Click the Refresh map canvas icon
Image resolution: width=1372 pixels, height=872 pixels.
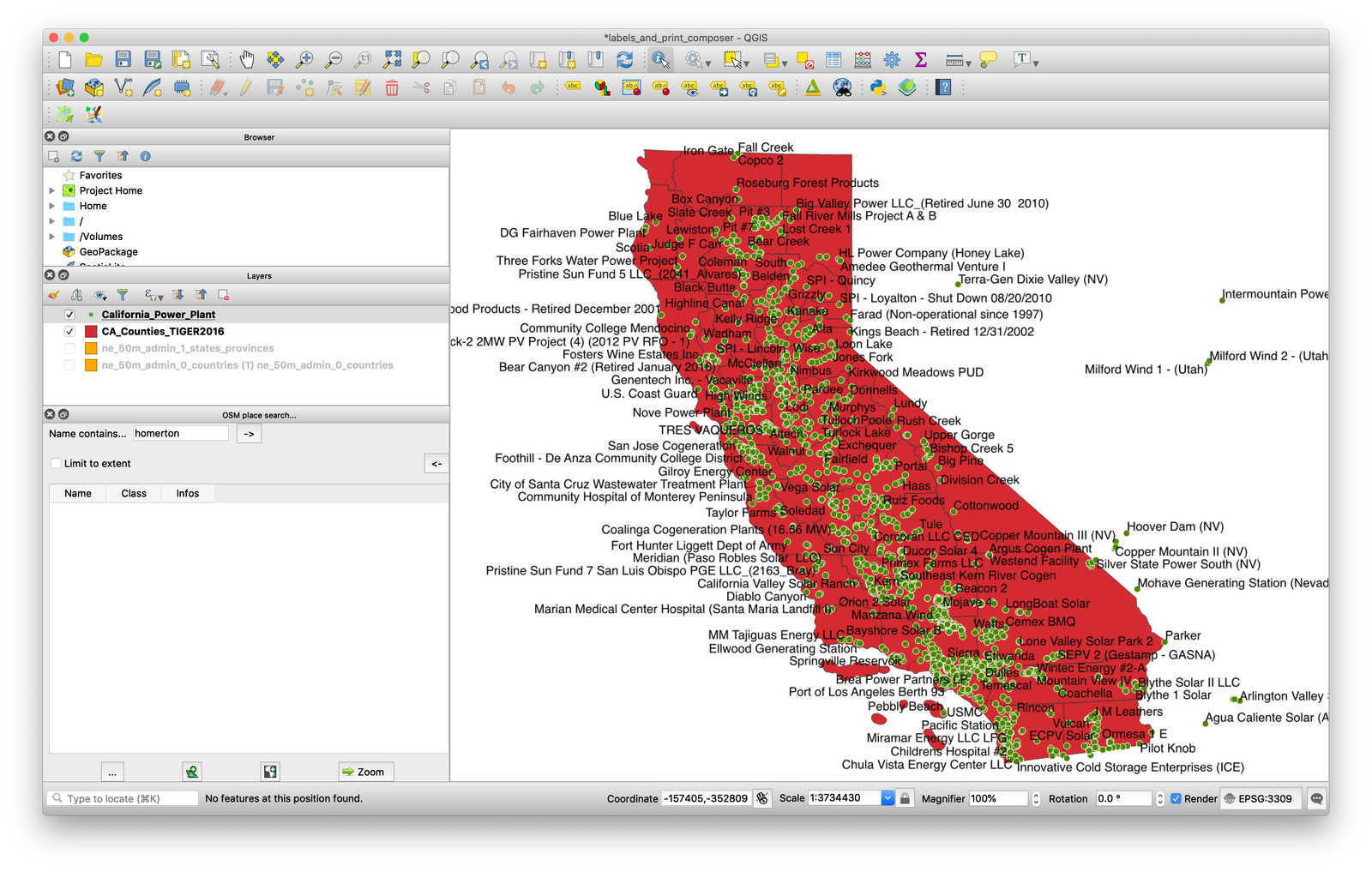pyautogui.click(x=625, y=59)
